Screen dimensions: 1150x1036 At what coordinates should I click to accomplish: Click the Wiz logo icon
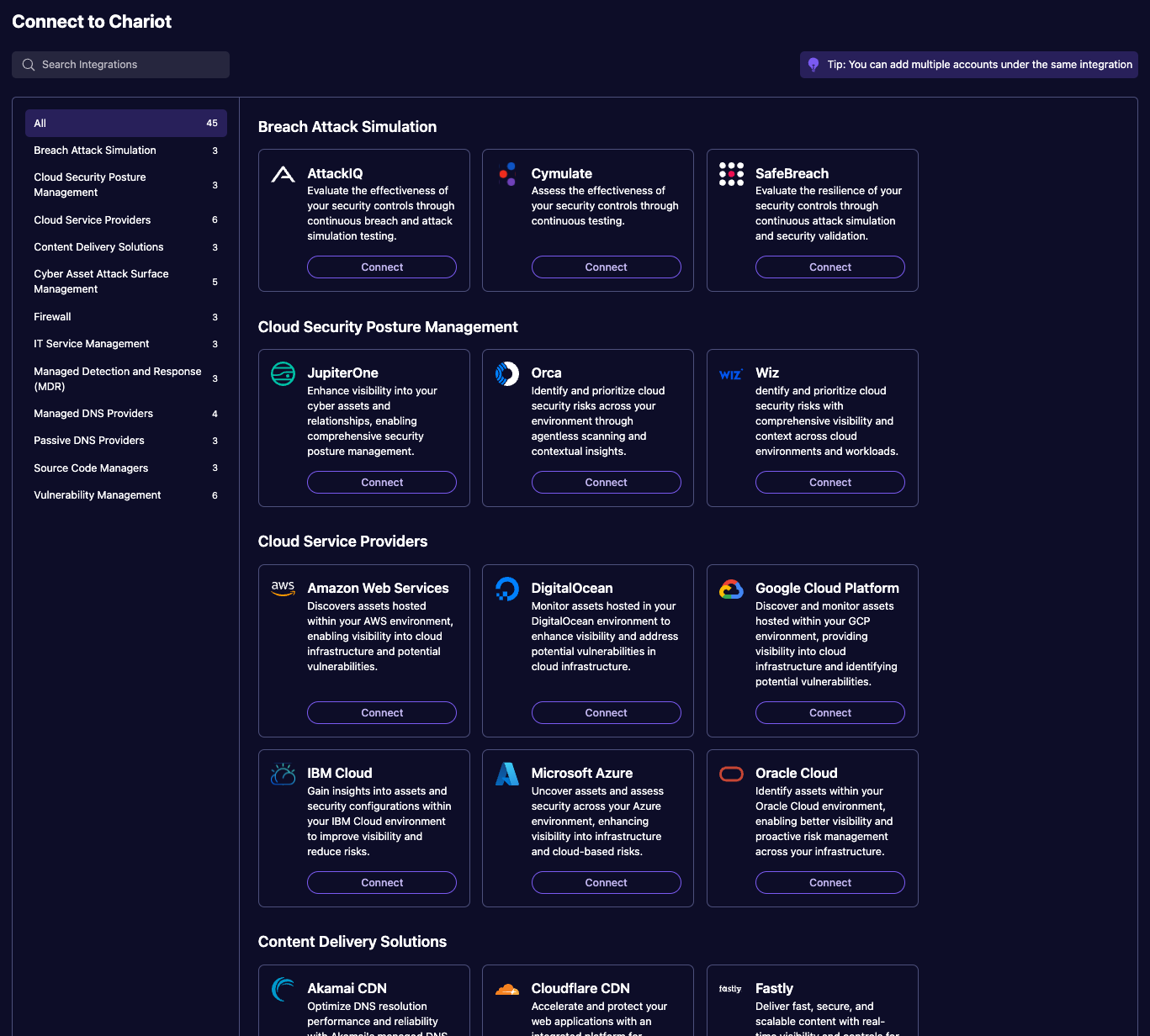(731, 374)
